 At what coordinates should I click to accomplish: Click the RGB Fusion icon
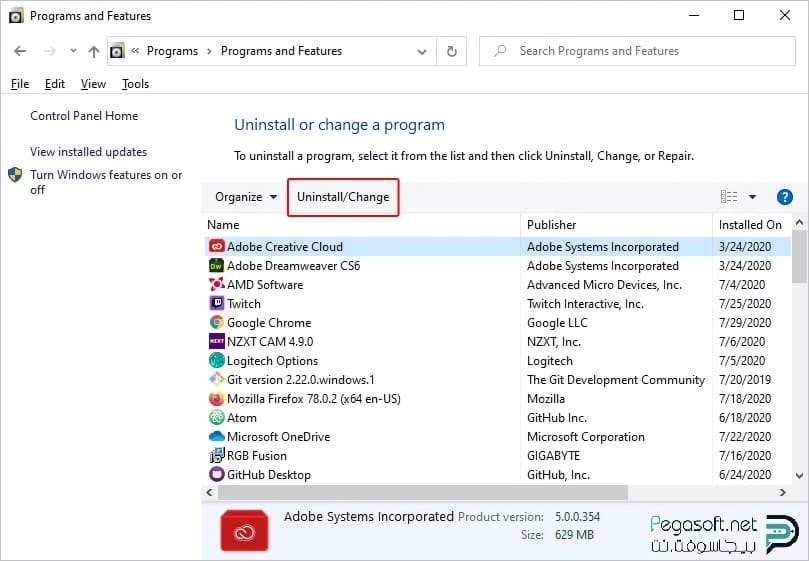(x=216, y=456)
